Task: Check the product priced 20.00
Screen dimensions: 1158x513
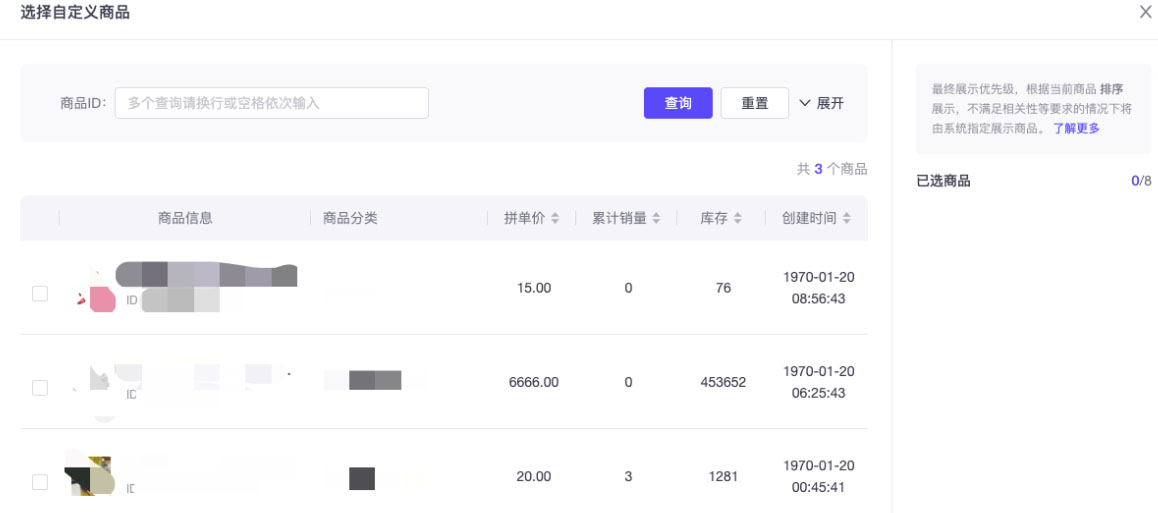Action: point(40,482)
